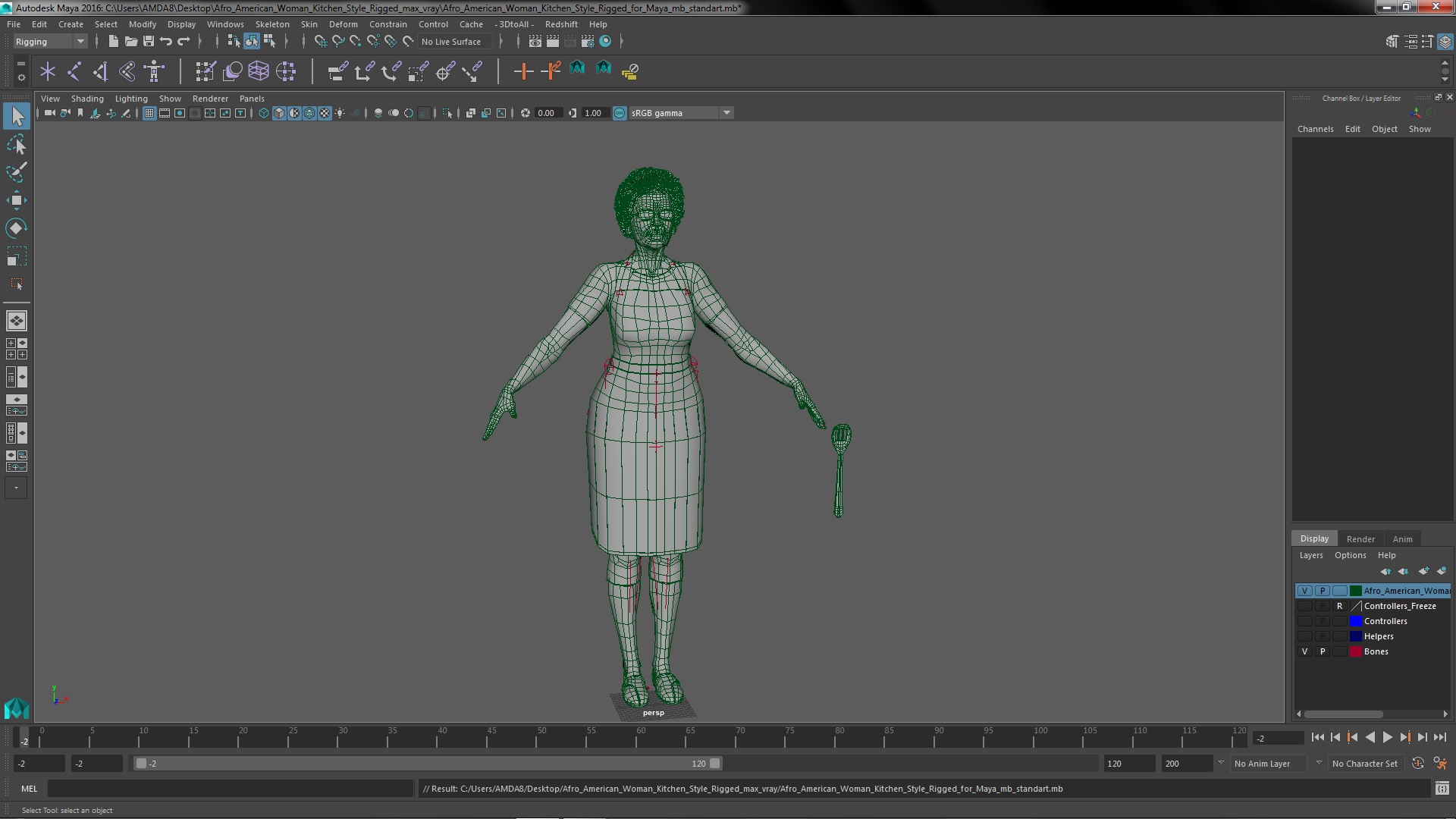Toggle playback P of Bones layer
This screenshot has height=819, width=1456.
1323,651
